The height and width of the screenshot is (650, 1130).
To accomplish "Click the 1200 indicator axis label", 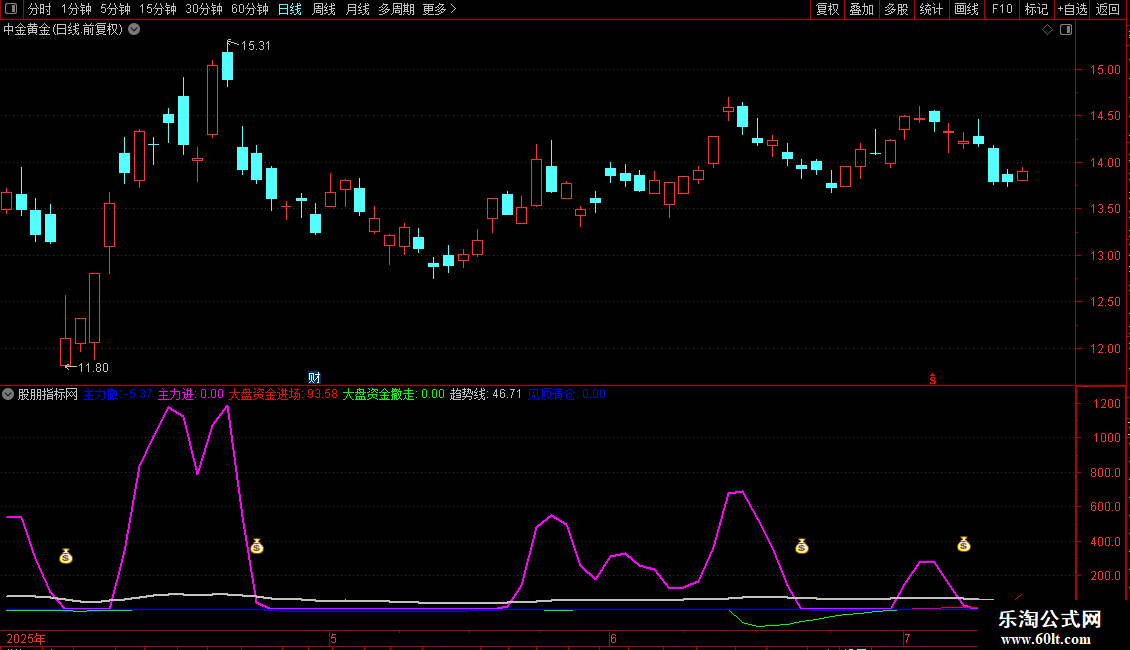I will tap(1107, 404).
